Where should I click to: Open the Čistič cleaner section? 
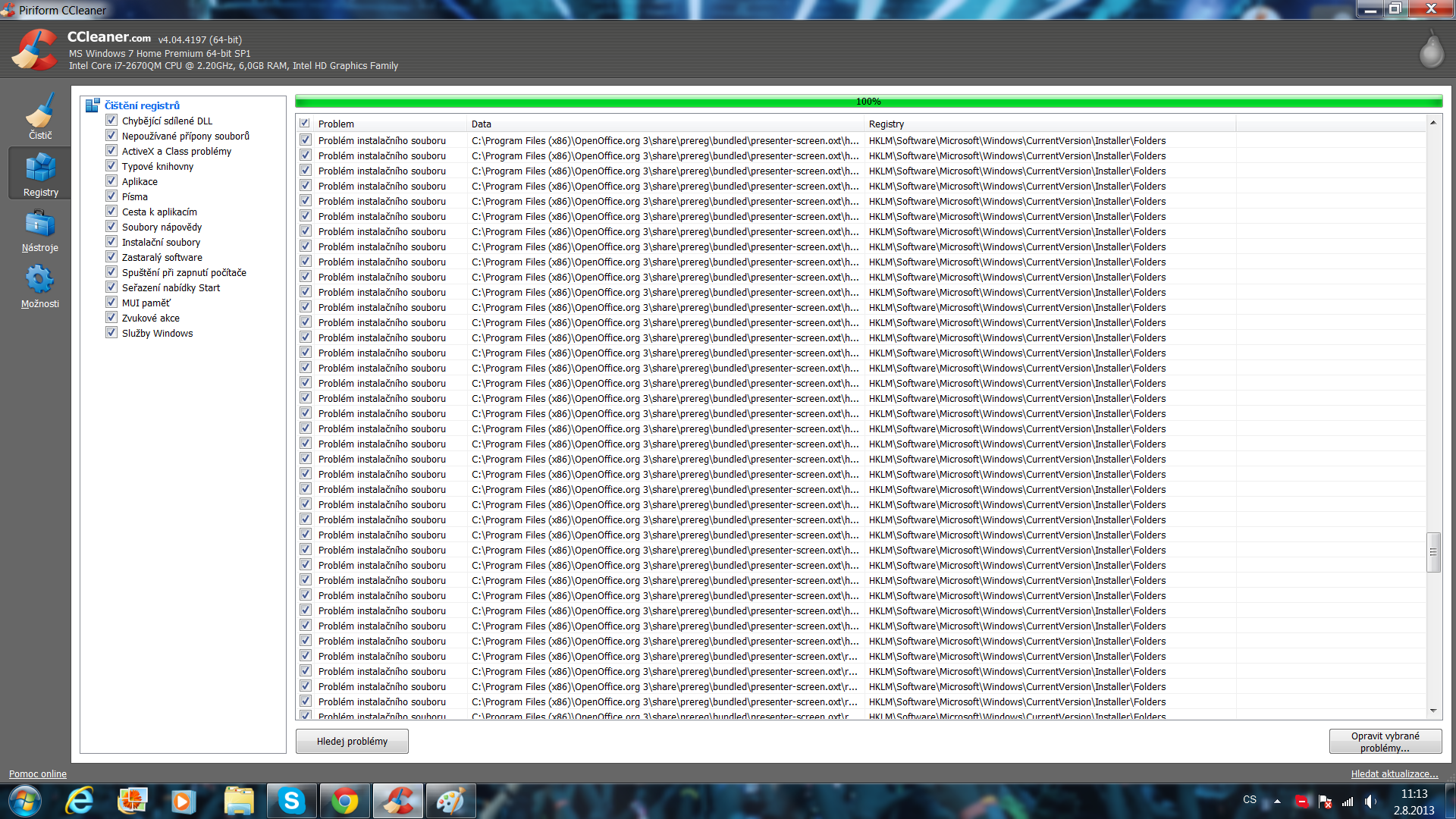coord(40,115)
